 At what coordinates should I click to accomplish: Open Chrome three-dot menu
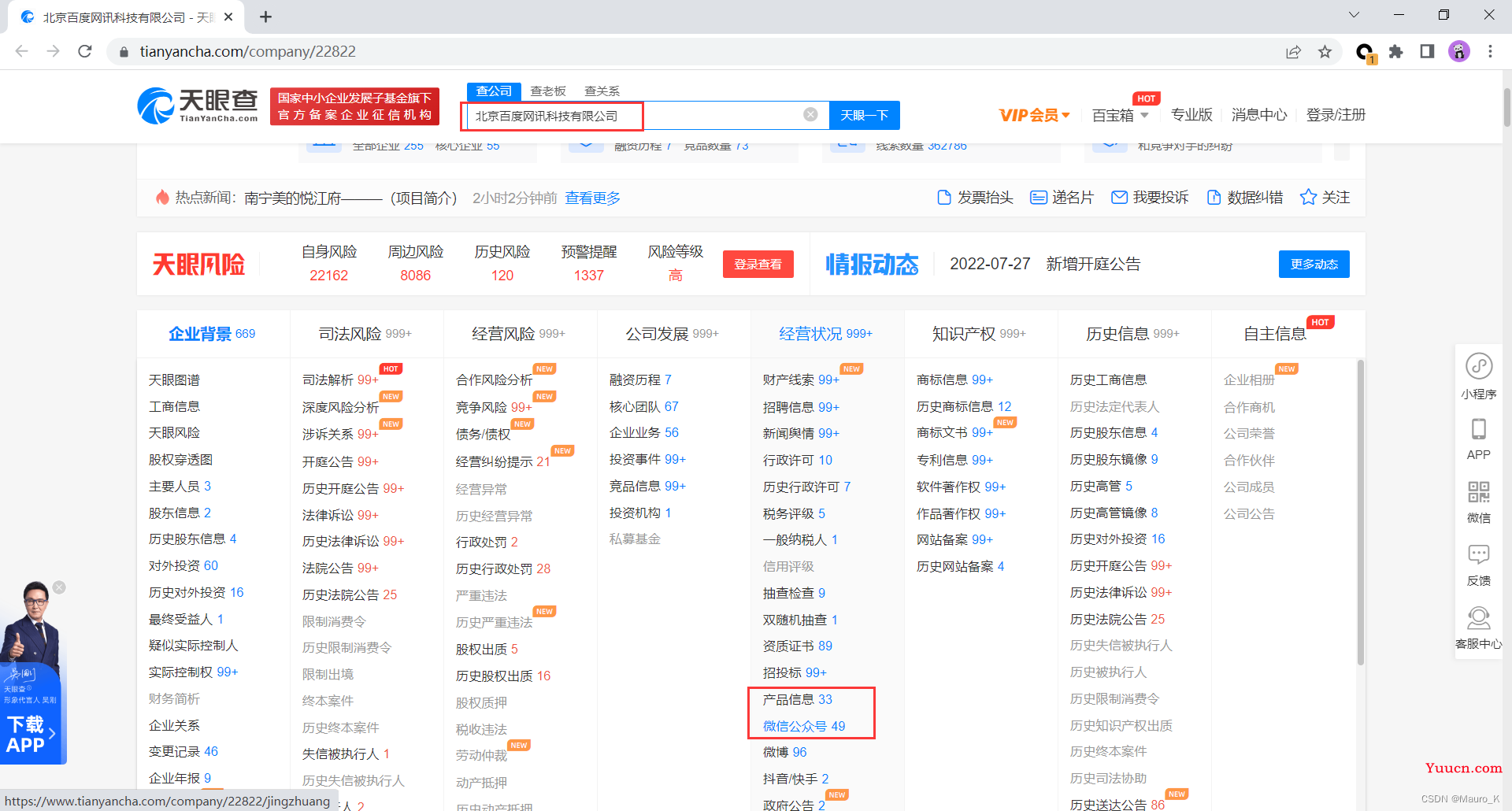pyautogui.click(x=1490, y=51)
